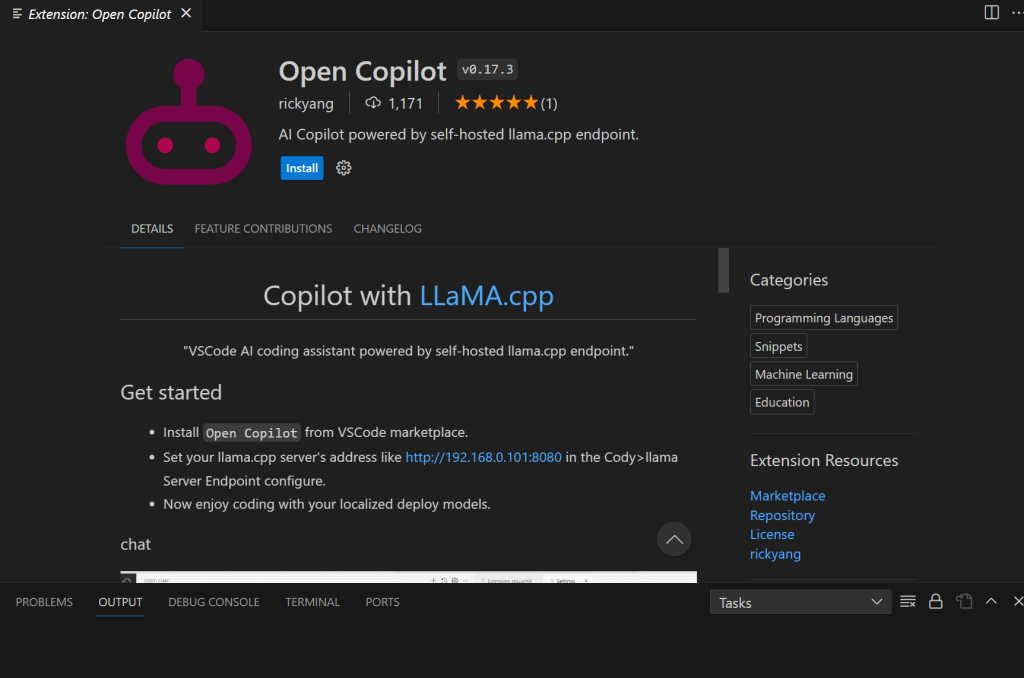Click the 'Open Copilot' extension title
Viewport: 1024px width, 678px height.
362,71
